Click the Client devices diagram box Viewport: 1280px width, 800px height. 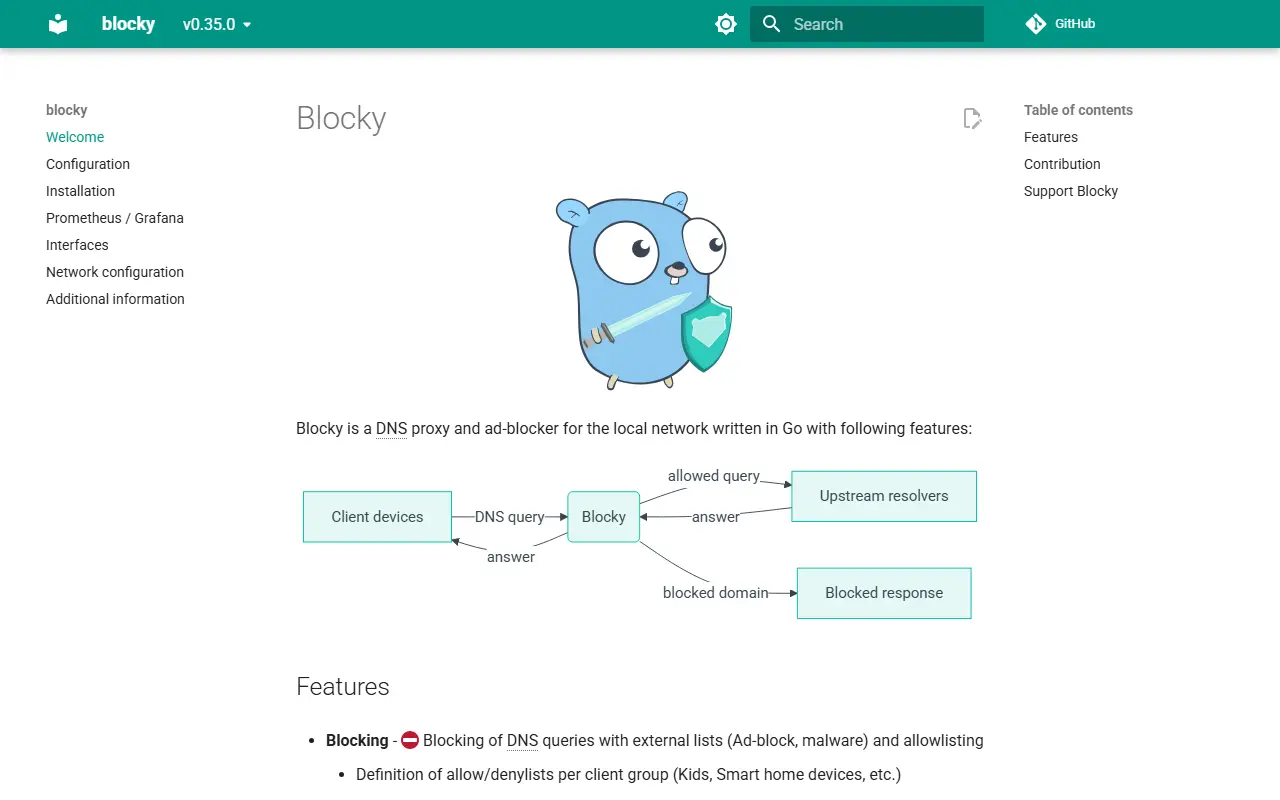tap(377, 517)
